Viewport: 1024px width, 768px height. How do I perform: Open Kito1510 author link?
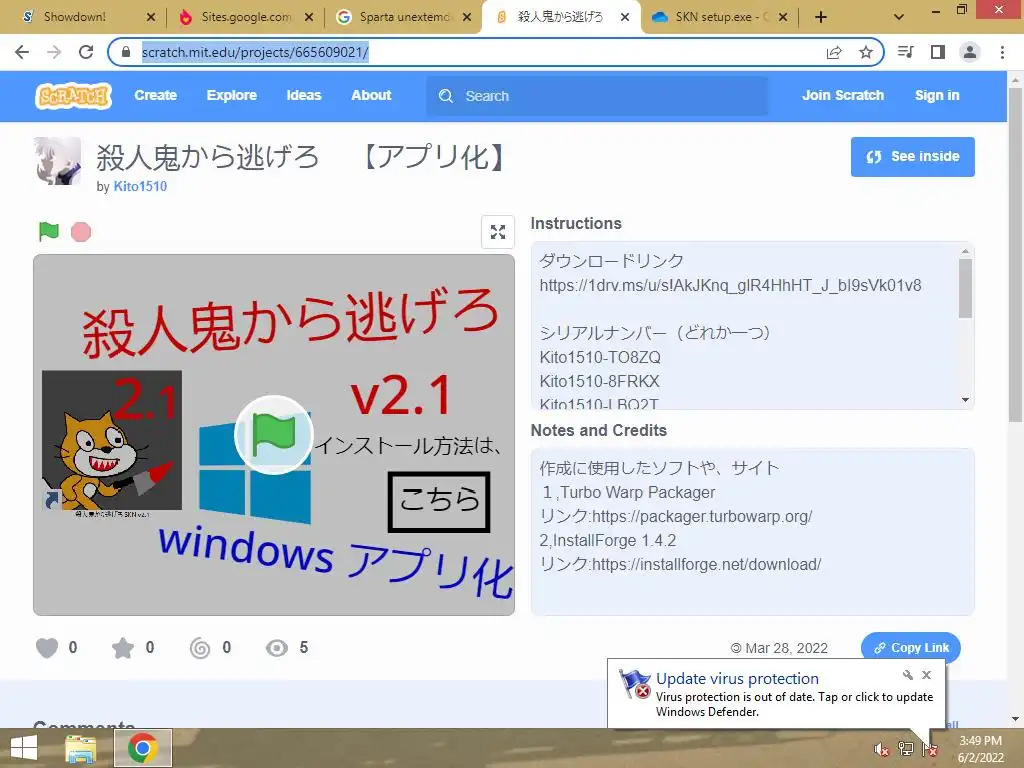(x=140, y=187)
